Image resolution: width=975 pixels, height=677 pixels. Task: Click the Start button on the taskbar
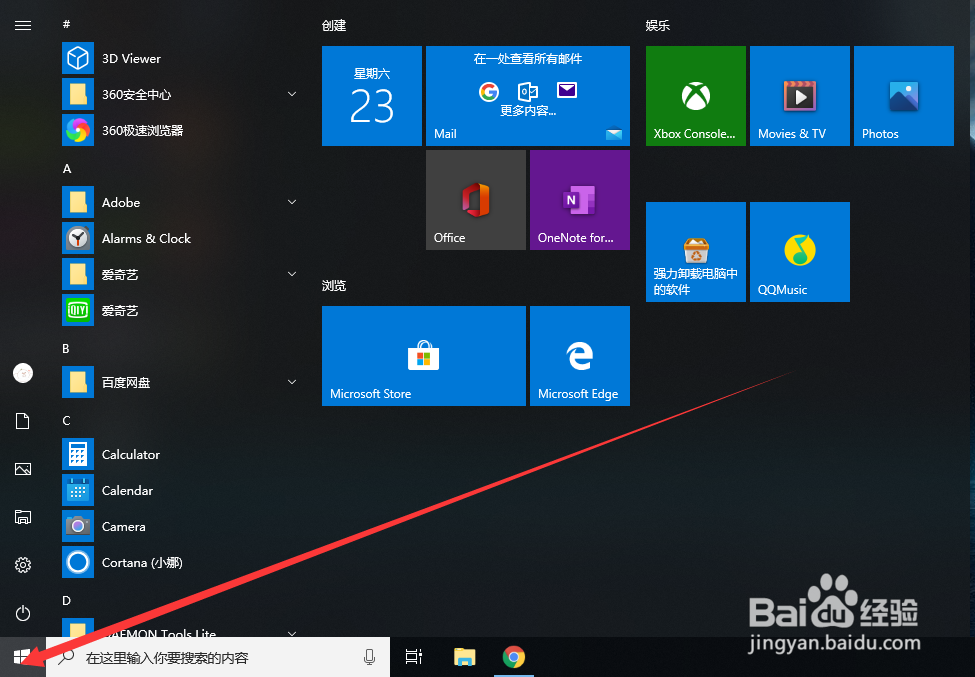[21, 657]
